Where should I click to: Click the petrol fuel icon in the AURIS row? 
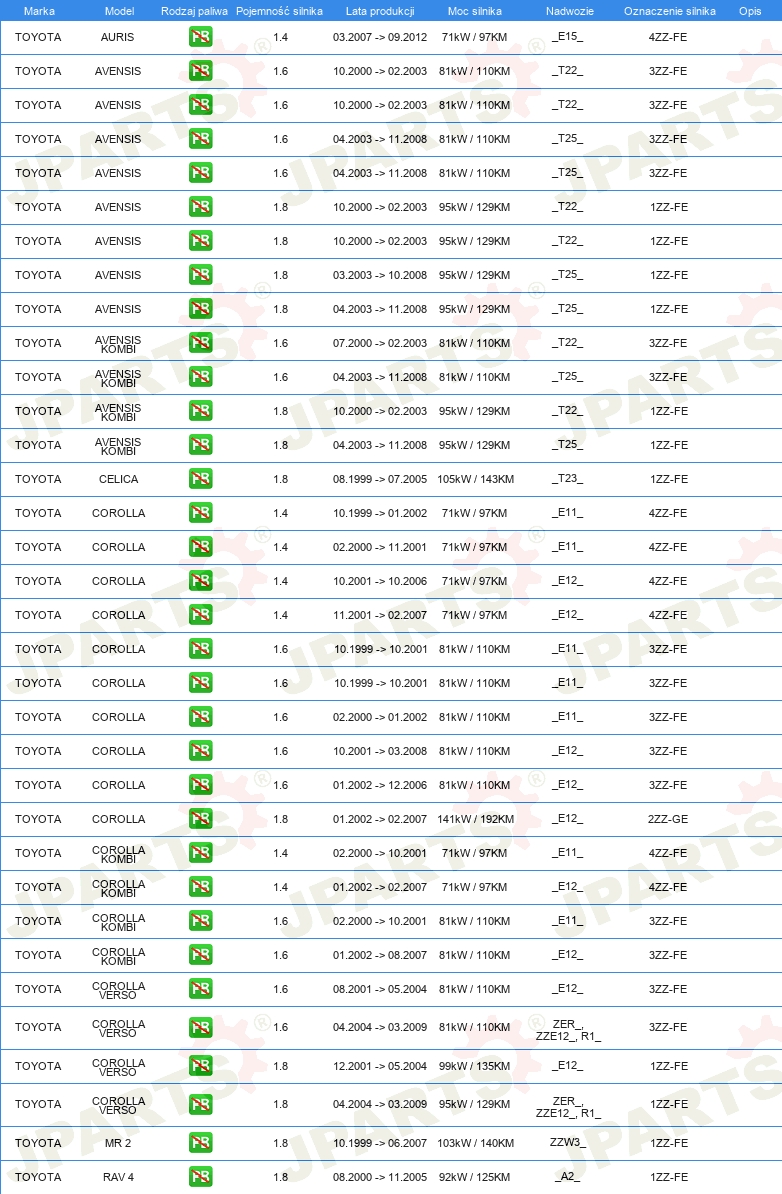coord(201,37)
